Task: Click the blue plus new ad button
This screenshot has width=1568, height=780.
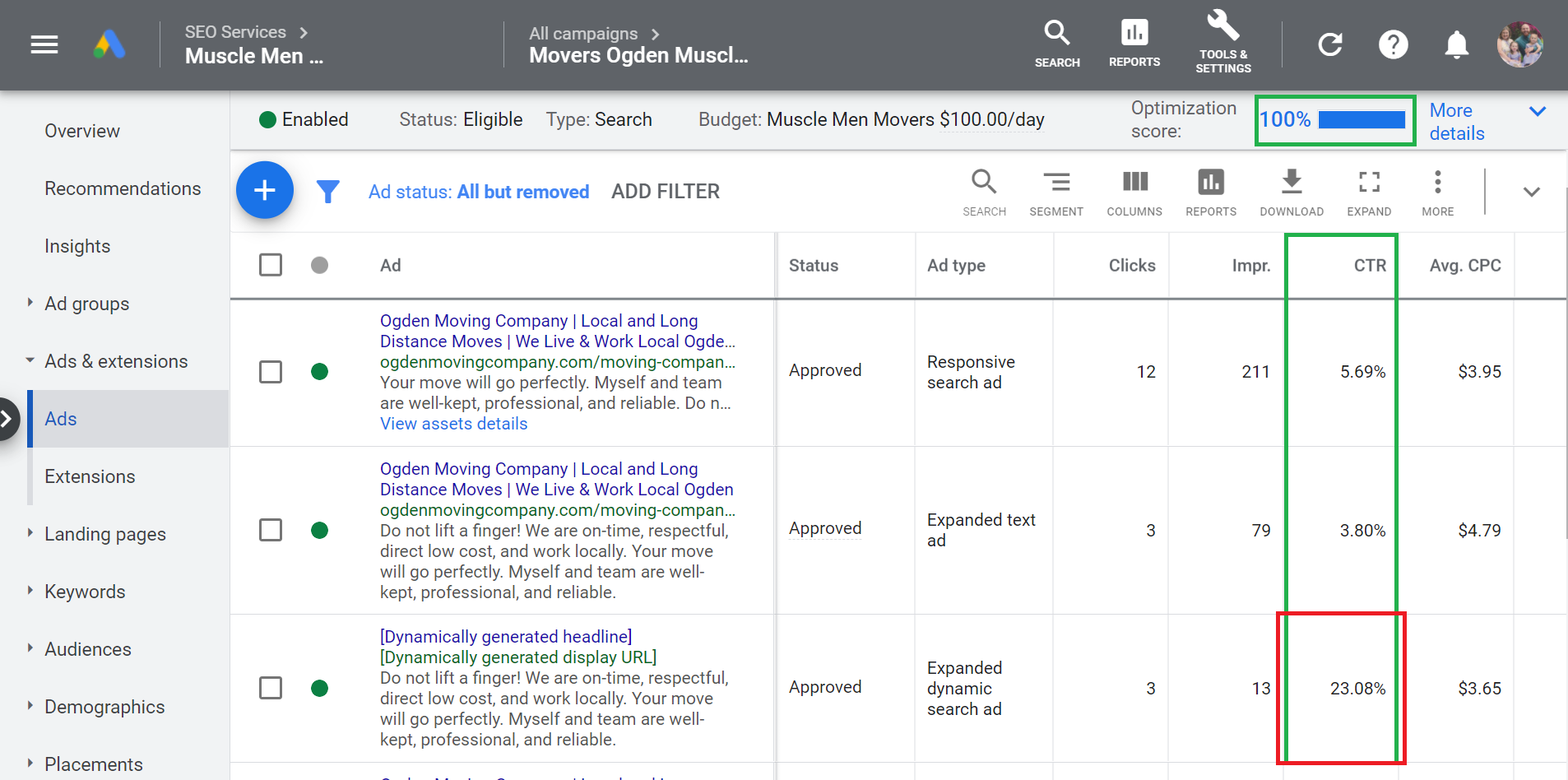Action: coord(265,190)
